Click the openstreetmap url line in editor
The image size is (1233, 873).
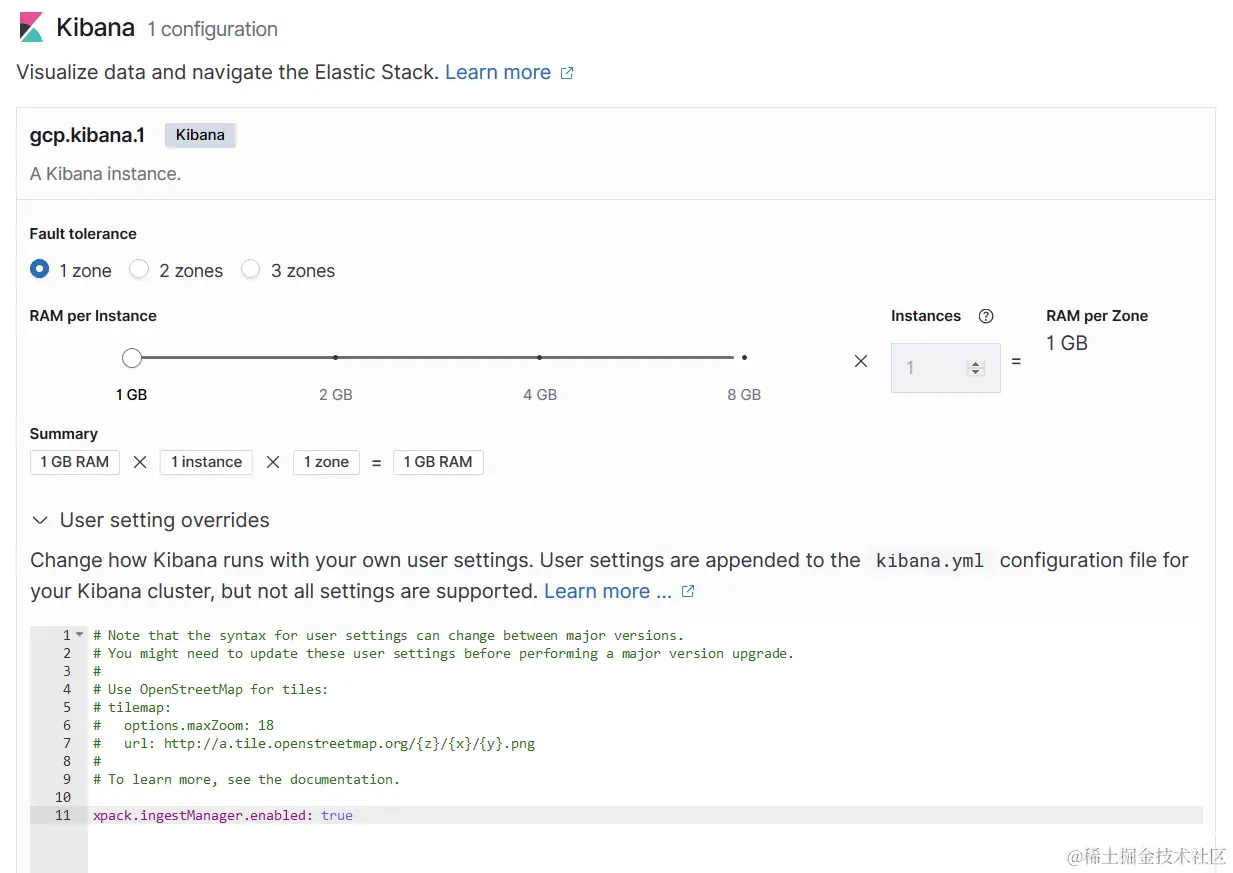point(314,743)
